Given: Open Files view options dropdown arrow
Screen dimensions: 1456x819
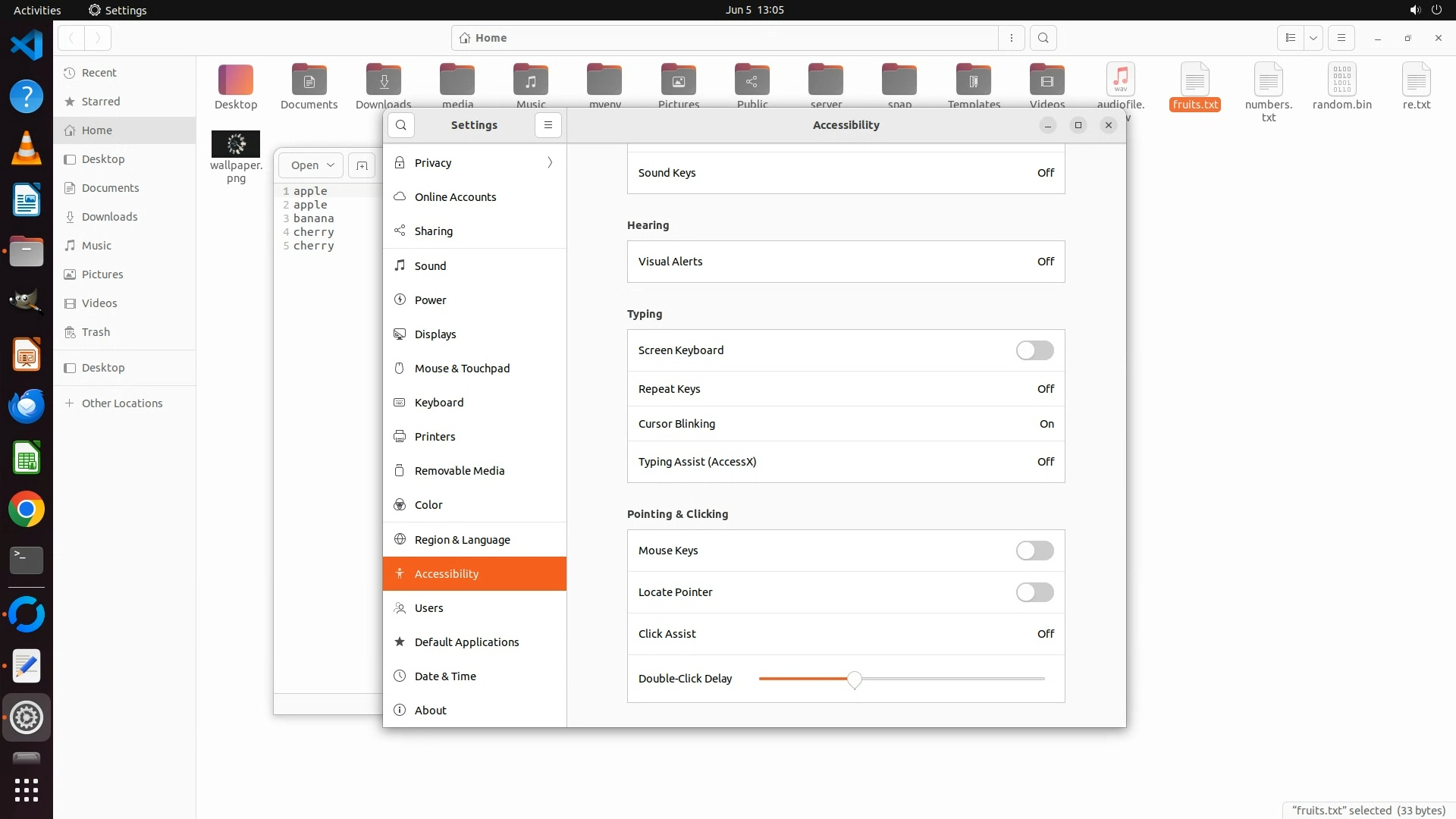Looking at the screenshot, I should [x=1313, y=38].
